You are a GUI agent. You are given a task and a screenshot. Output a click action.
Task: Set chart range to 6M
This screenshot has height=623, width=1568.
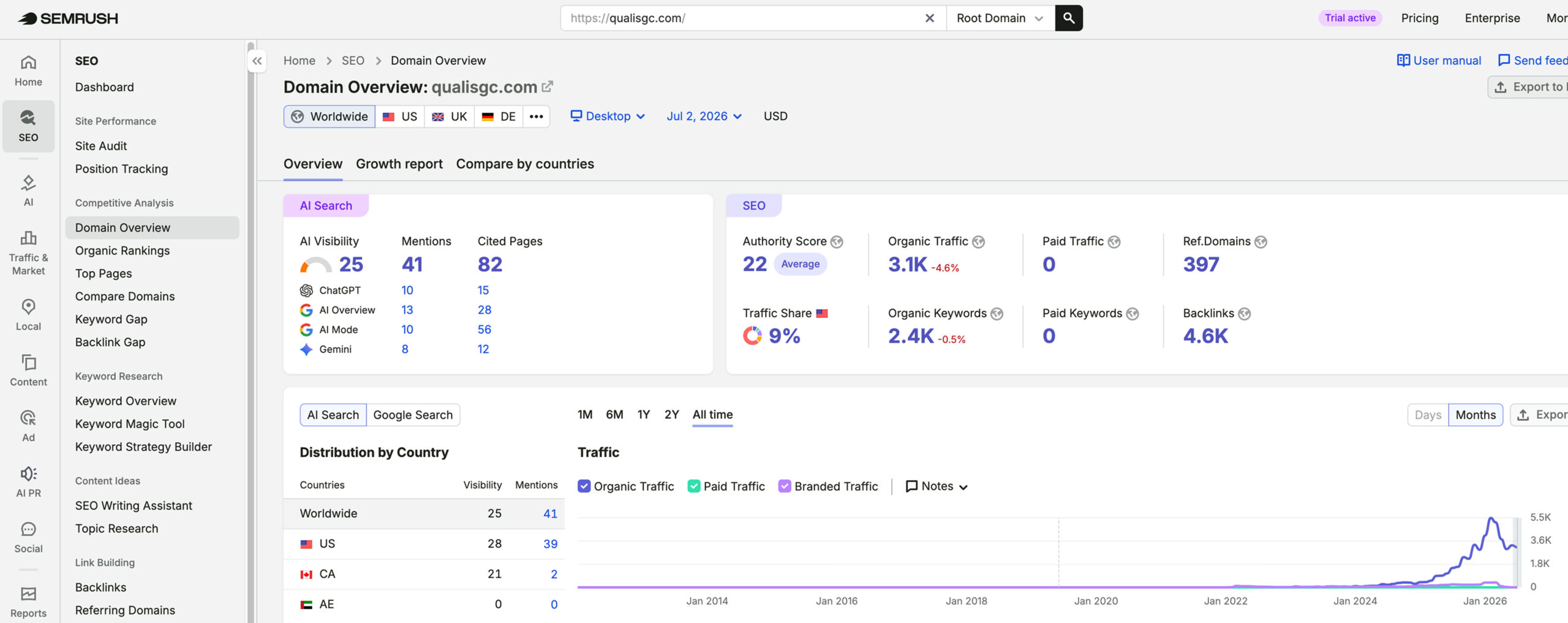614,415
